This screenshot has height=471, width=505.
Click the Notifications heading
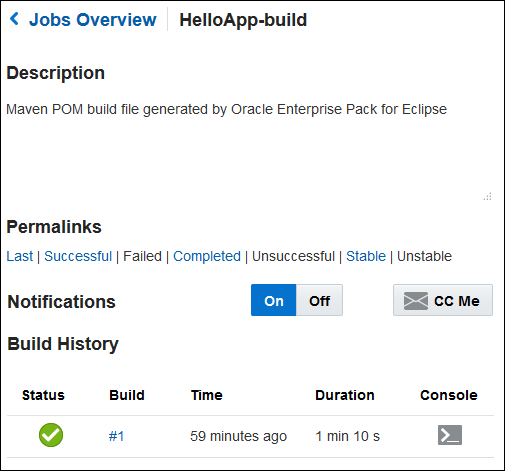[61, 301]
